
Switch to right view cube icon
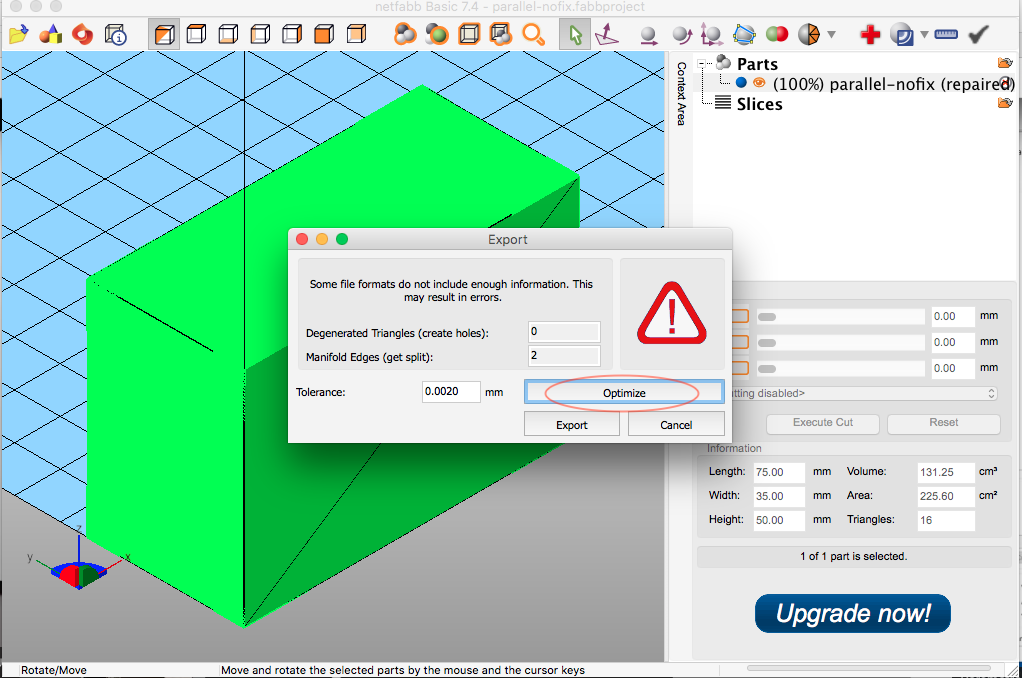(291, 34)
